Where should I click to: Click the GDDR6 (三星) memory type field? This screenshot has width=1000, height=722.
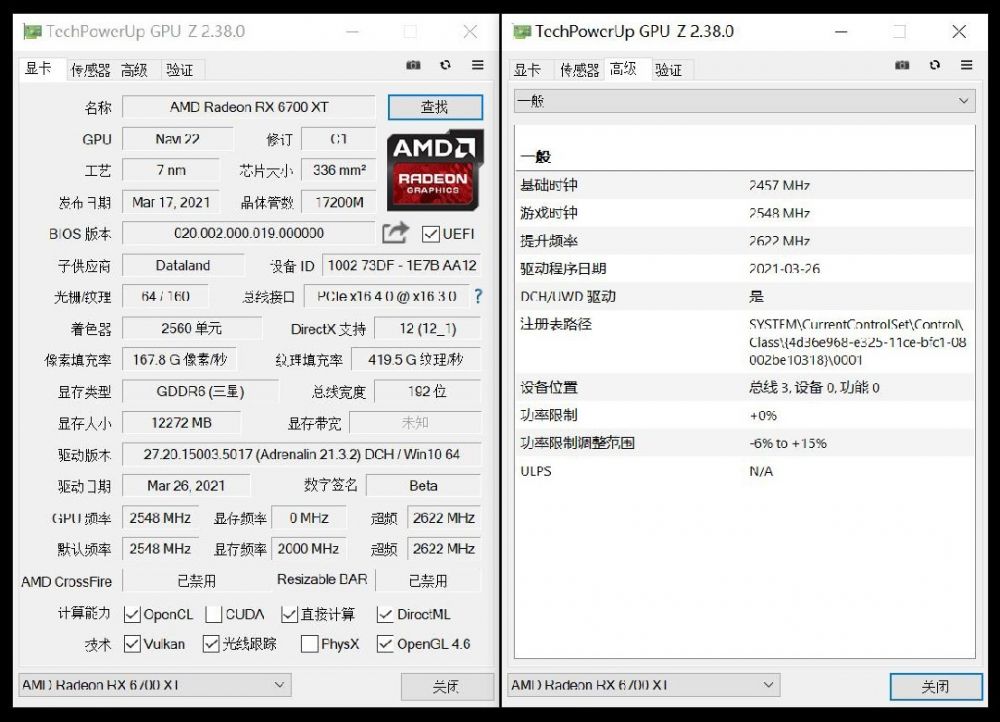200,391
